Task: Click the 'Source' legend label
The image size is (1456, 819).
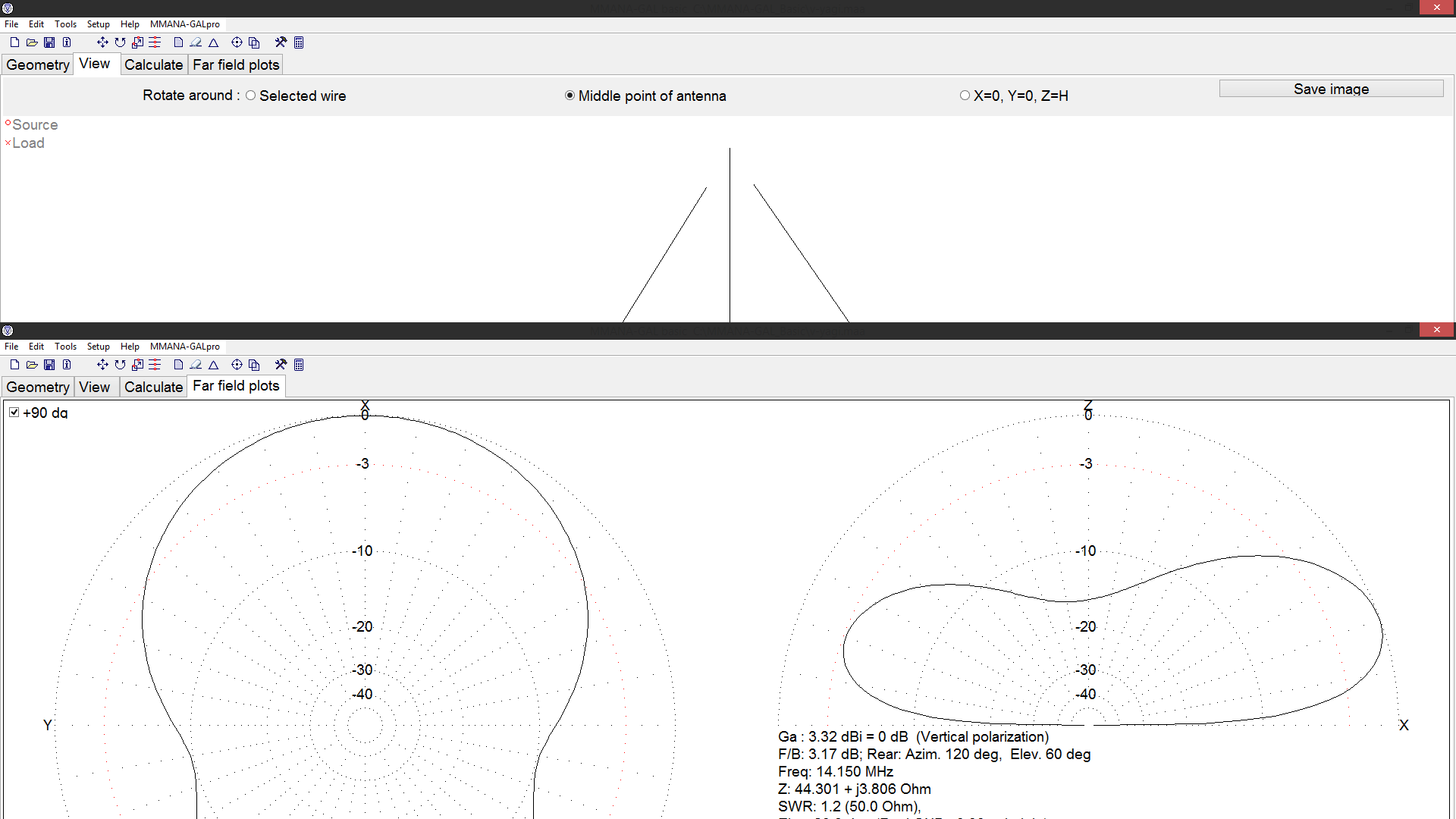Action: (x=35, y=125)
